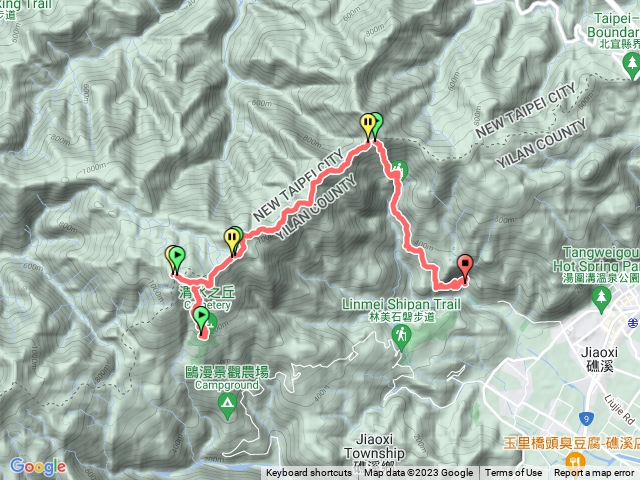The height and width of the screenshot is (480, 640).
Task: Click the Tangweigou Hot Spring Park label
Action: [x=597, y=265]
